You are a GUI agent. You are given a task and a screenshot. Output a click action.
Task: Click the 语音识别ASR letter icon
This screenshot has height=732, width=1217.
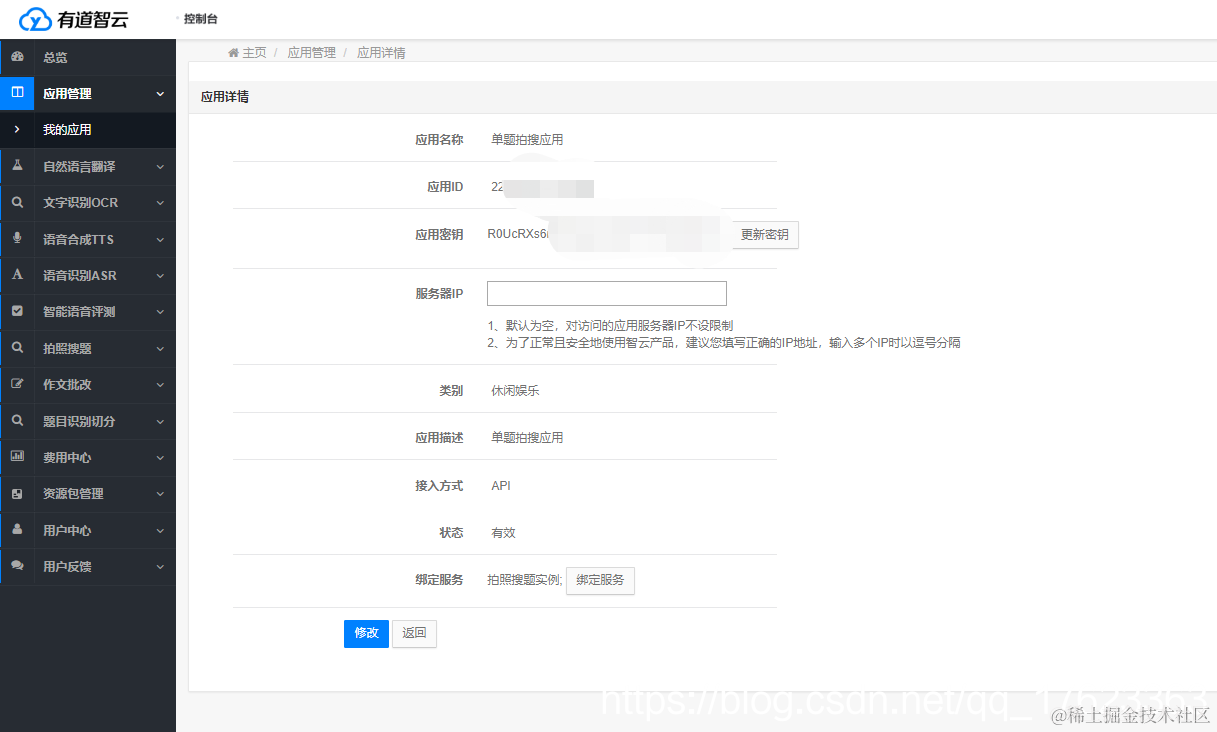(16, 275)
